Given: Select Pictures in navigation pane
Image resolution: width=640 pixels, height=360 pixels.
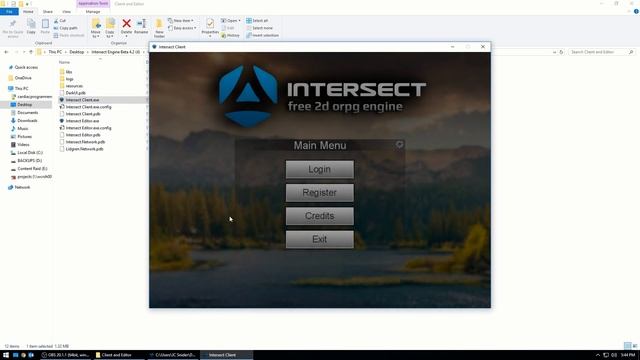Looking at the screenshot, I should coord(24,137).
